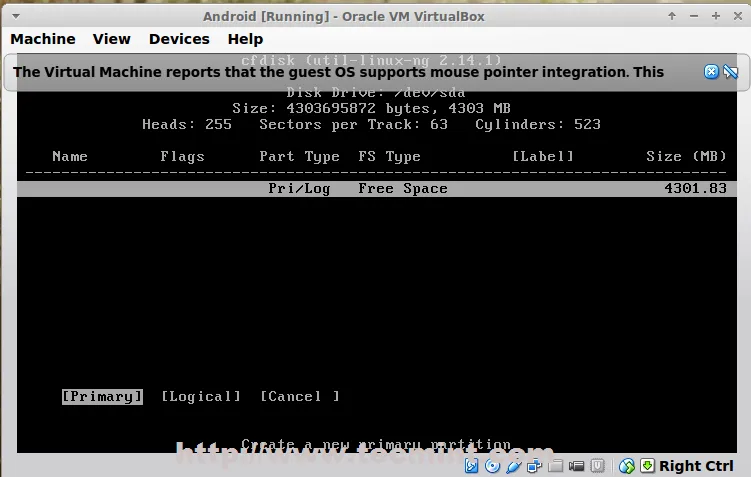Click the keyboard capture green arrow icon
The width and height of the screenshot is (751, 477).
tap(647, 465)
